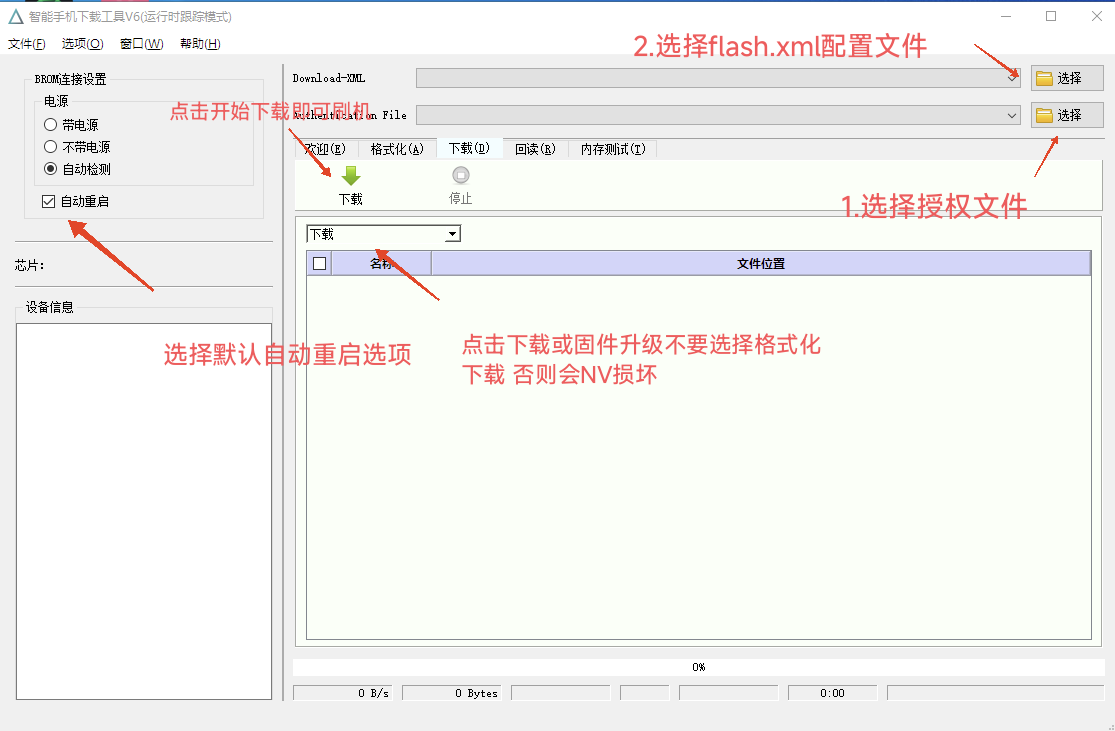Maximize the application window
Image resolution: width=1115 pixels, height=731 pixels.
tap(1051, 16)
